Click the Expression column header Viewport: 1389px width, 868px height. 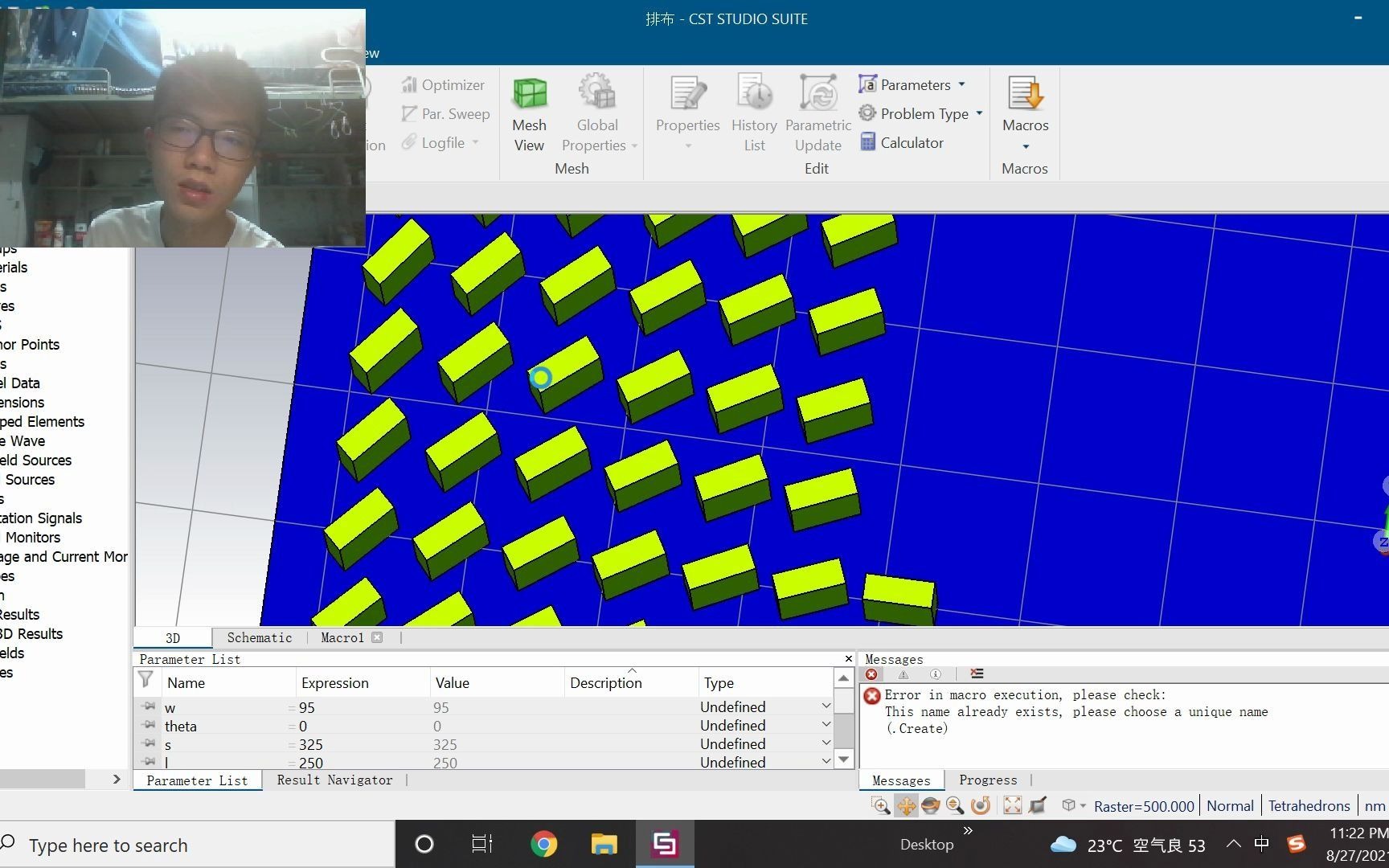coord(363,683)
